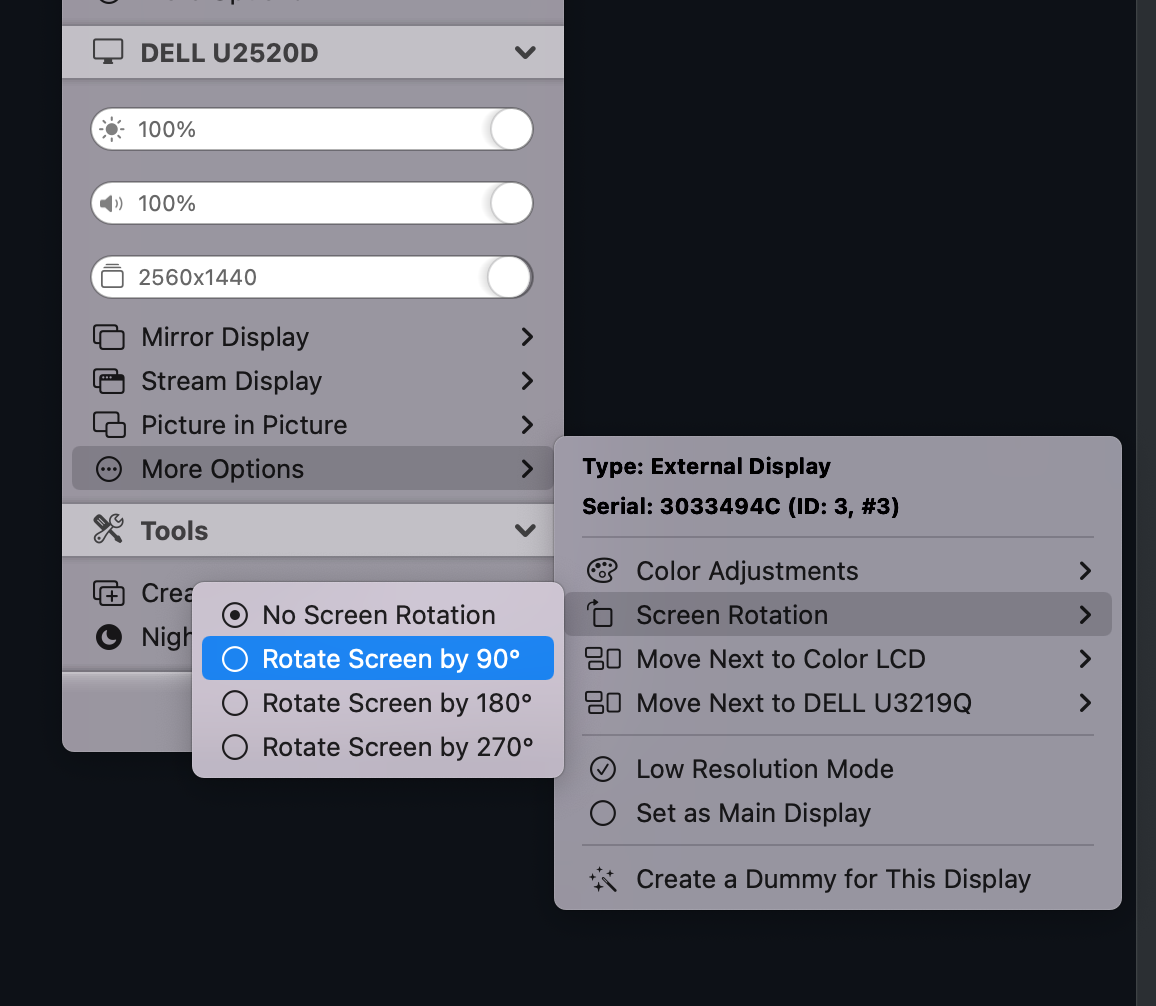
Task: Collapse the DELL U2520D section
Action: click(525, 52)
